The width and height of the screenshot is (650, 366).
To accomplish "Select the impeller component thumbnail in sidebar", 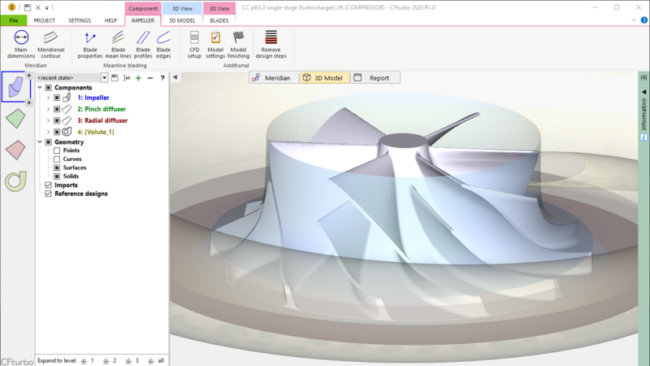I will (15, 87).
